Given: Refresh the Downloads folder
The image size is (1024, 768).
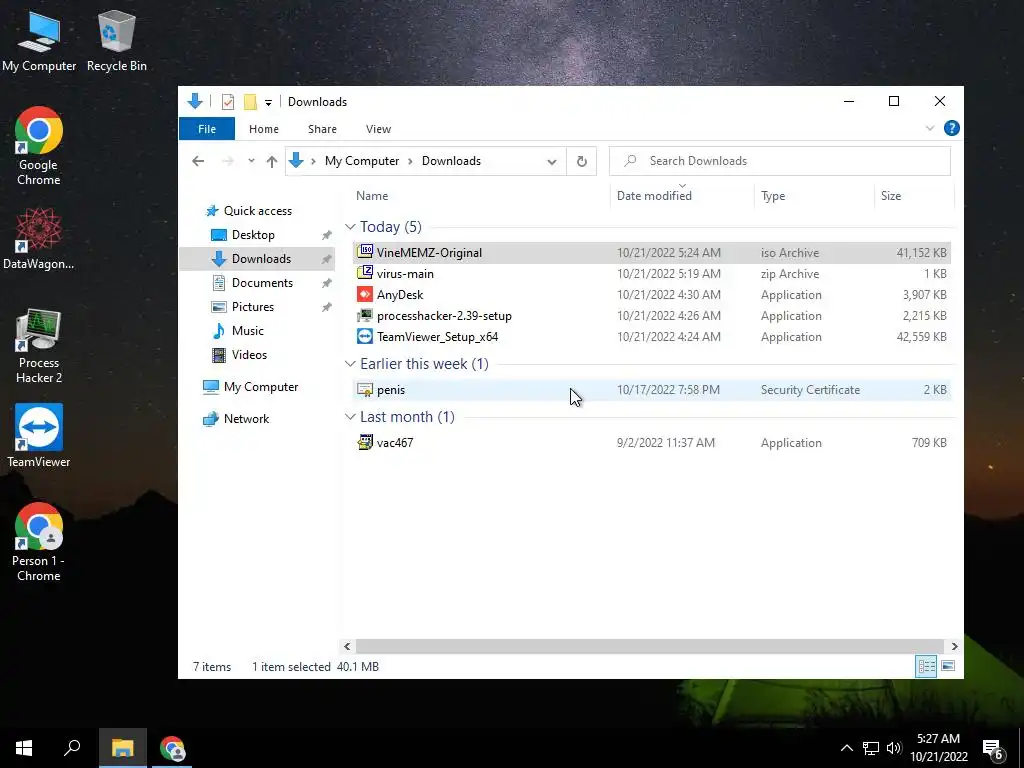Looking at the screenshot, I should click(581, 161).
